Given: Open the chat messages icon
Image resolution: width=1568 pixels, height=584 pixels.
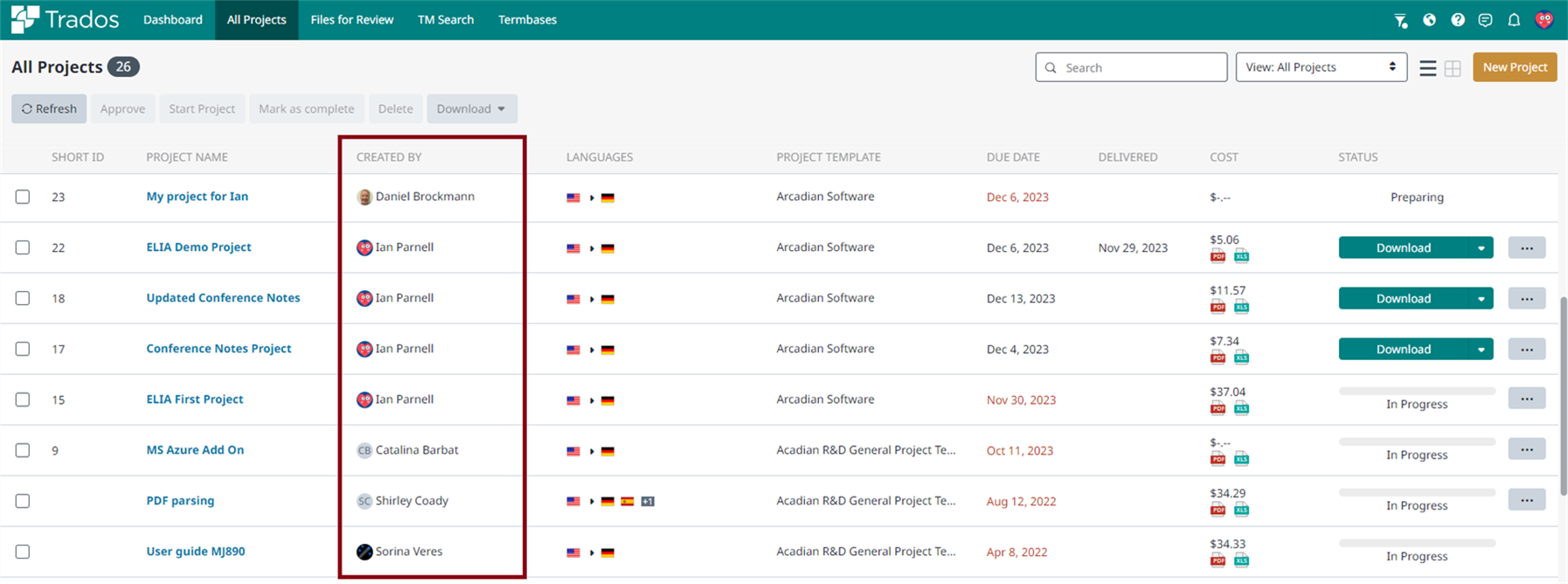Looking at the screenshot, I should pos(1486,19).
